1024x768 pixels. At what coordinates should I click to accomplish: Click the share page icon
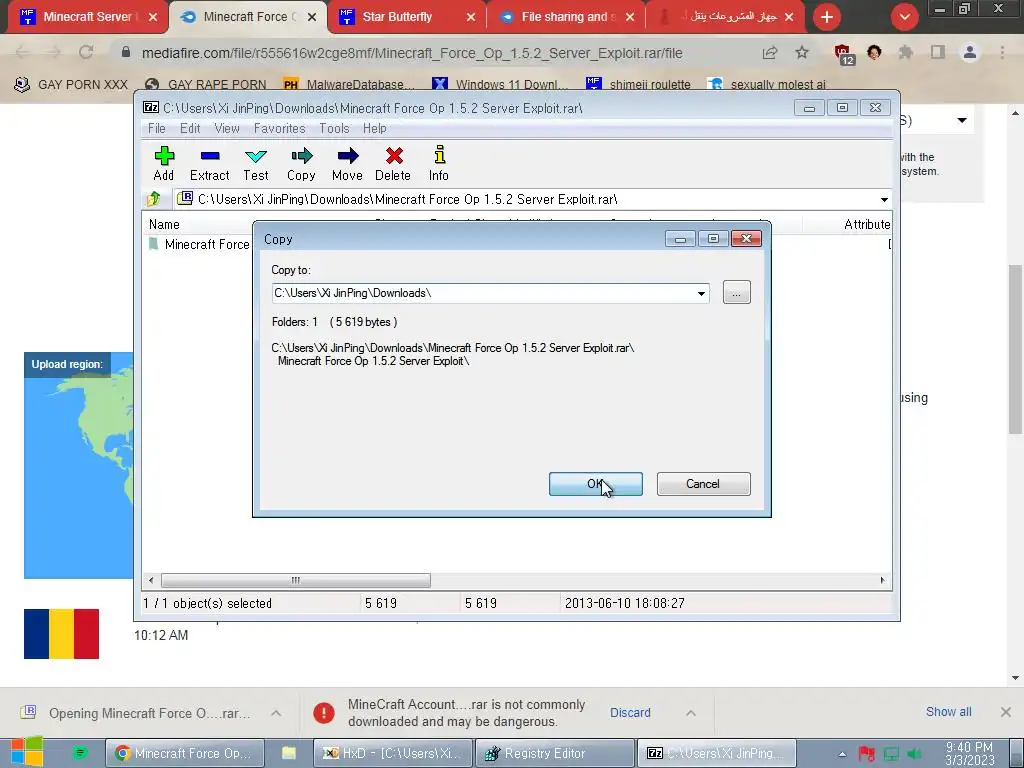coord(770,53)
